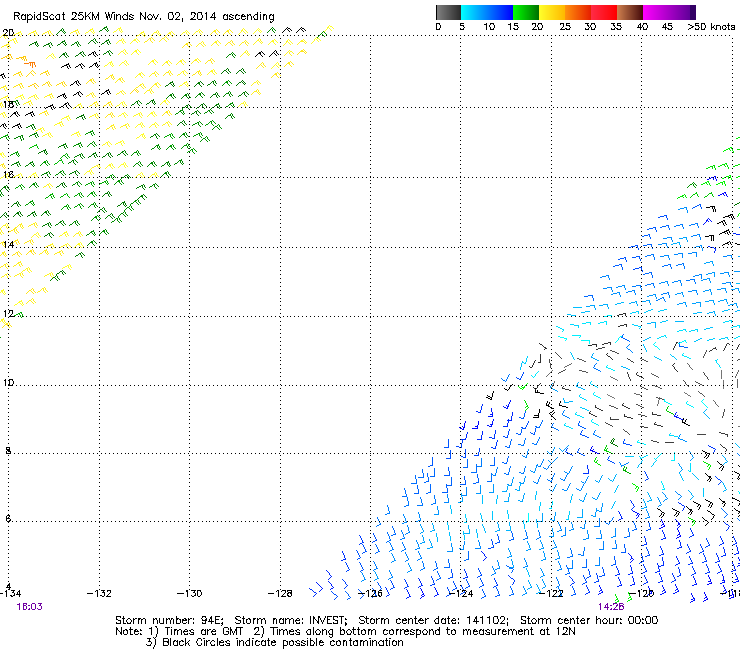Click the ">50 knots" legend label
The image size is (740, 650).
711,26
